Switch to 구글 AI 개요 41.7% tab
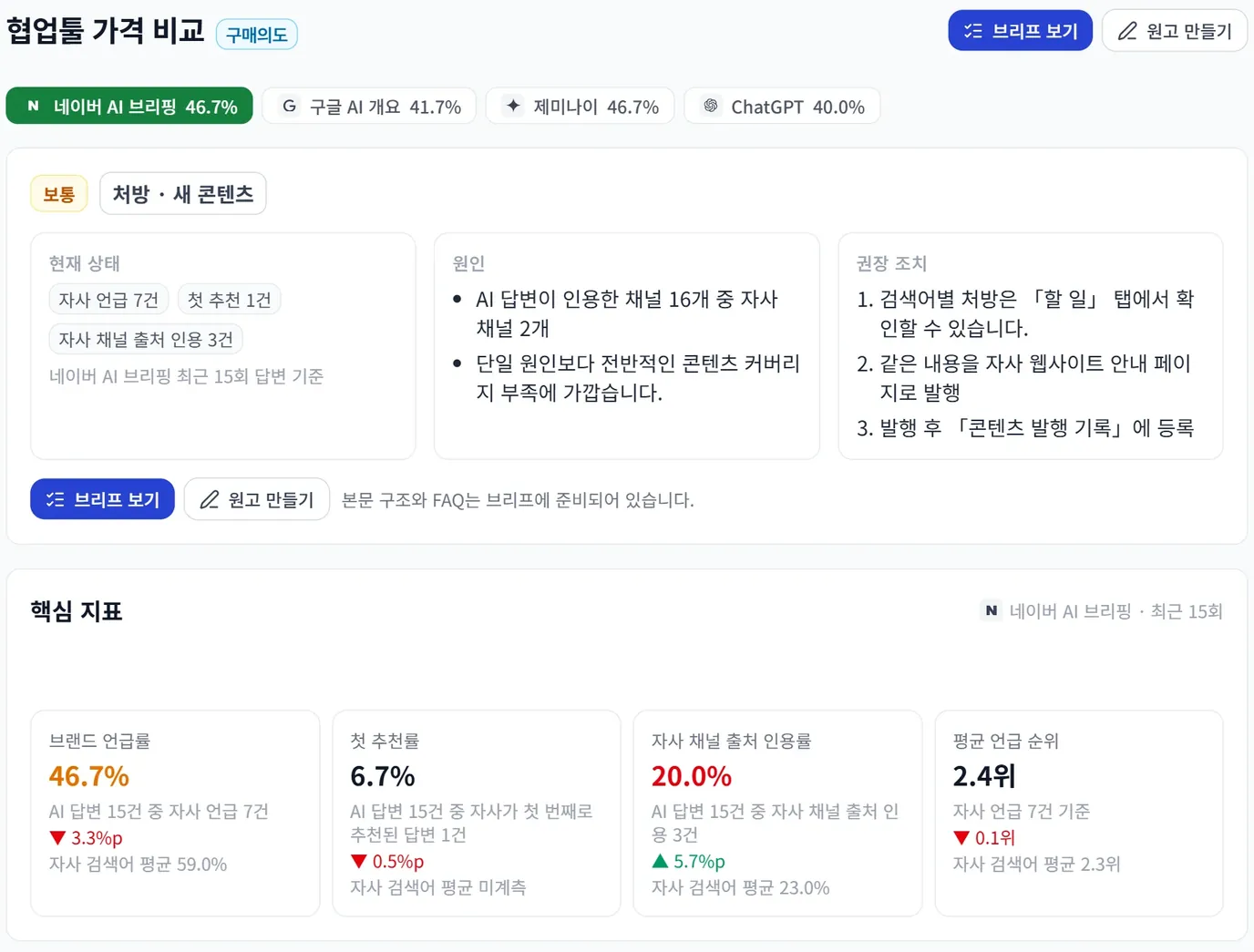Viewport: 1254px width, 952px height. (369, 106)
